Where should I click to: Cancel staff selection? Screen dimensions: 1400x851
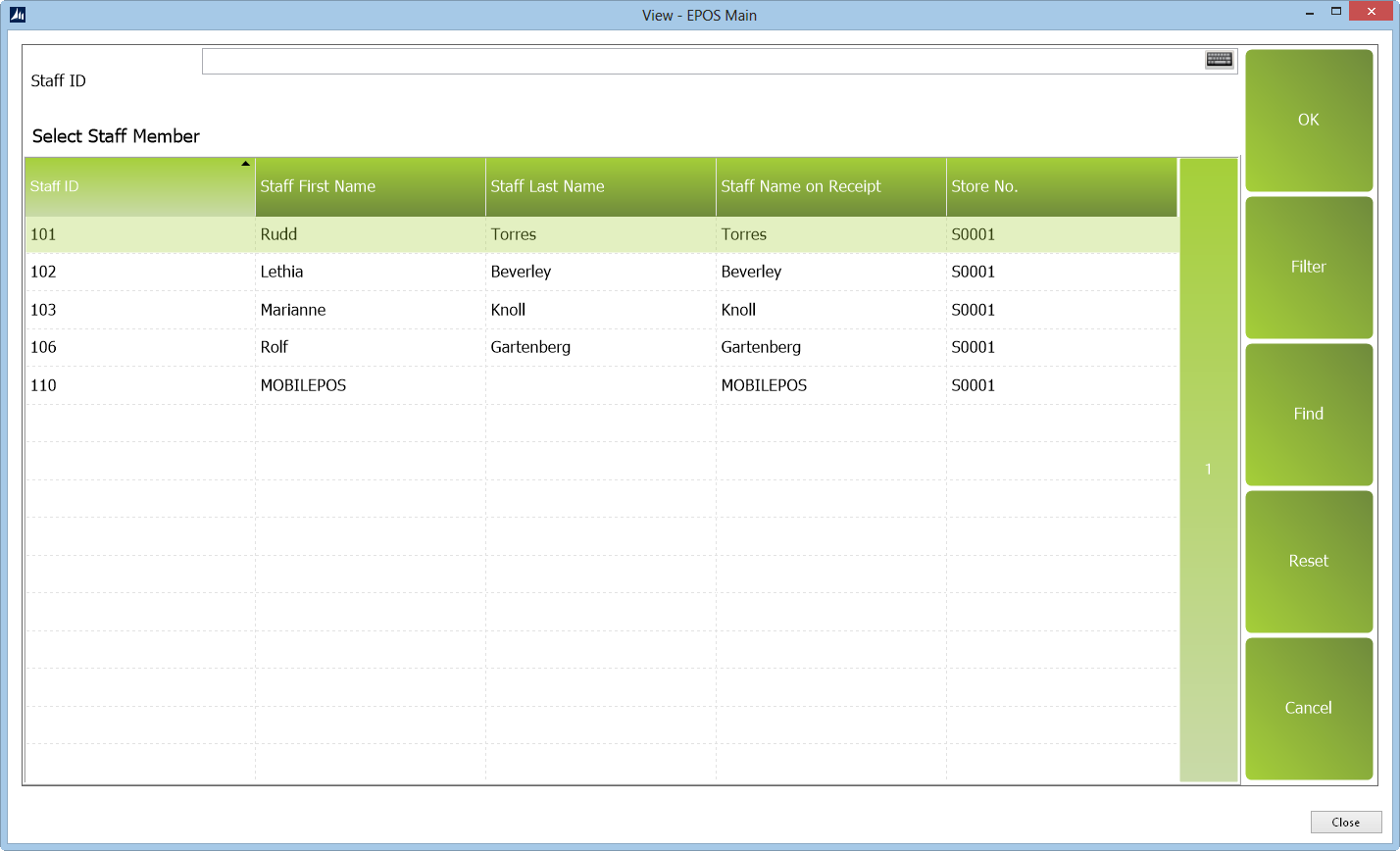point(1308,708)
